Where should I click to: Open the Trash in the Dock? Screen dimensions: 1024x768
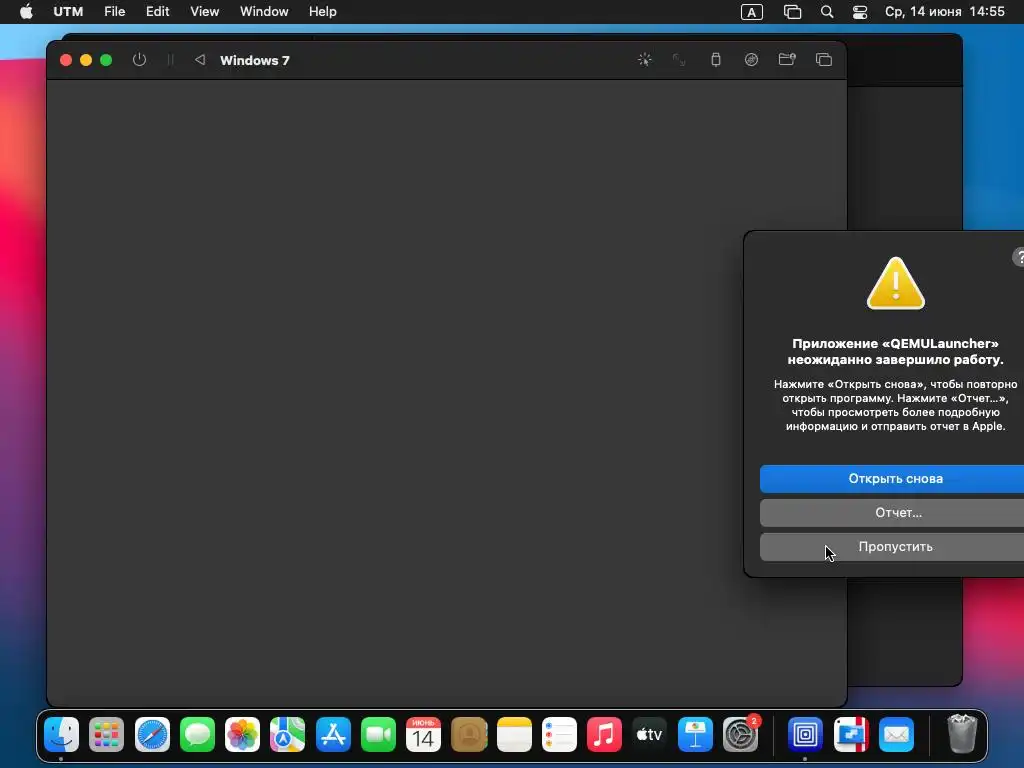point(961,733)
